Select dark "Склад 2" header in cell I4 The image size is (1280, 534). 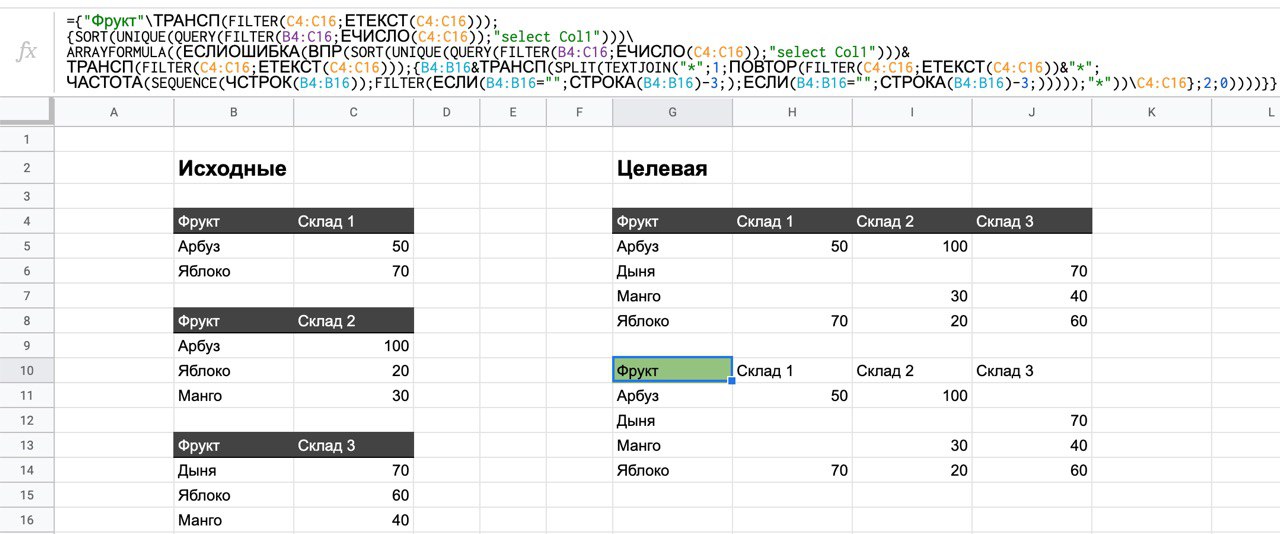click(x=912, y=221)
